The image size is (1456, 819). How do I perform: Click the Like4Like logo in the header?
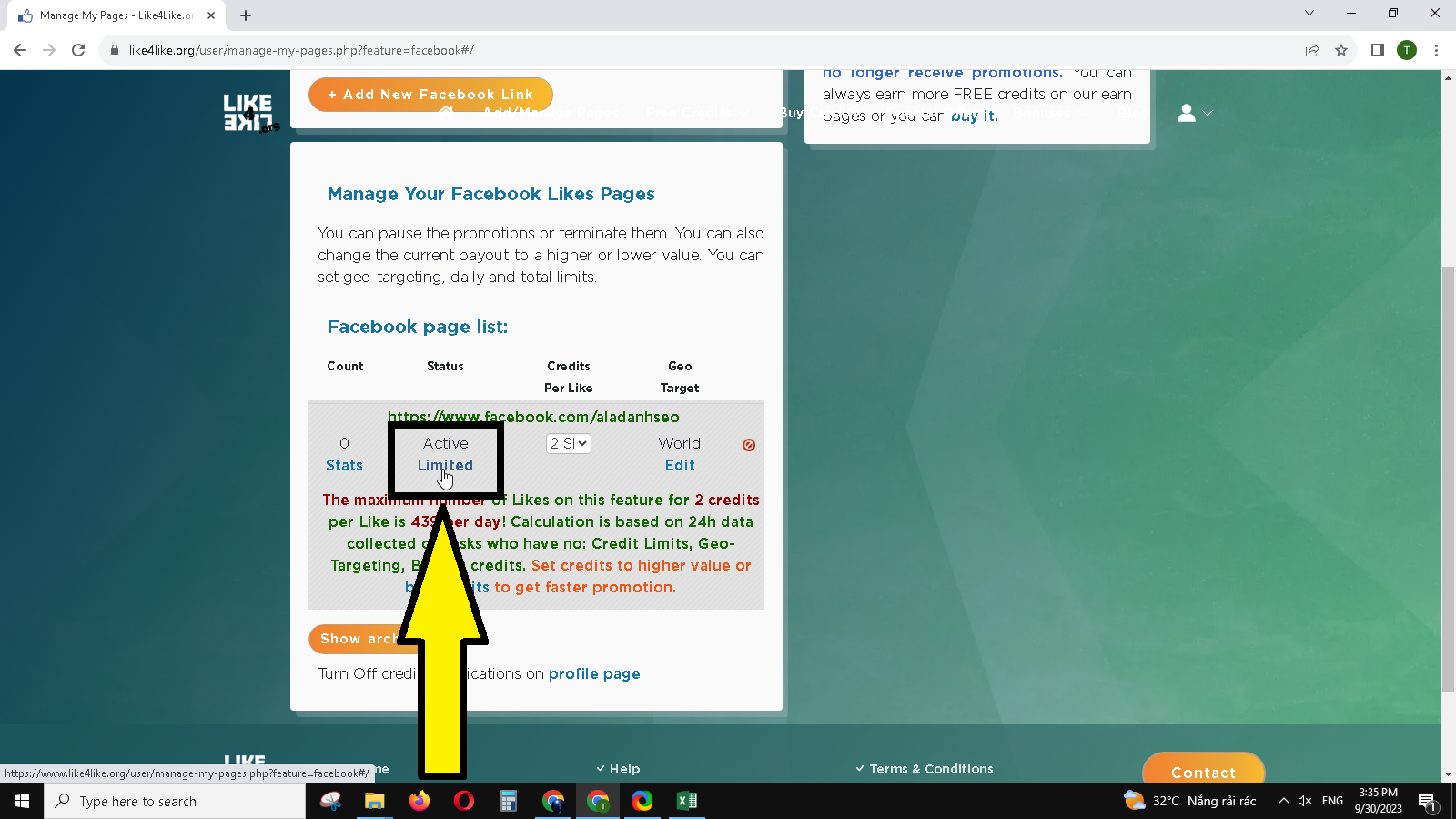point(250,113)
